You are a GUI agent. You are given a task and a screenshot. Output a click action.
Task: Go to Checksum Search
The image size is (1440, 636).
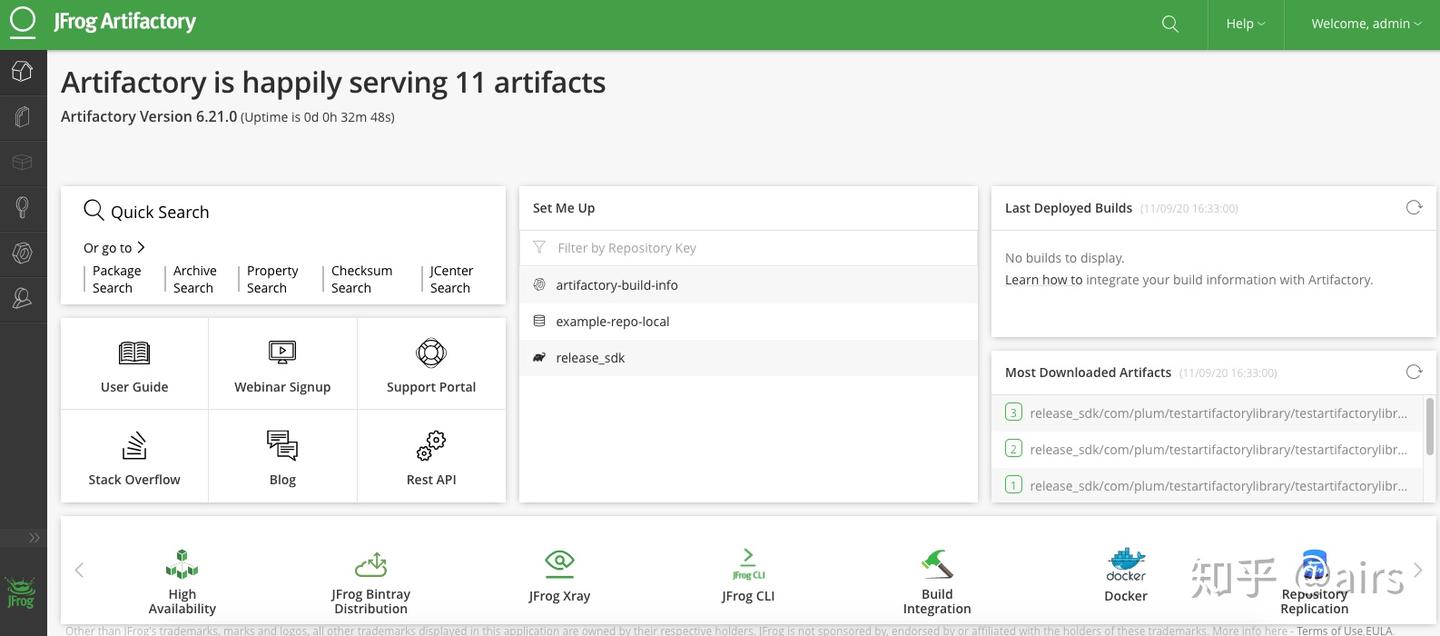[361, 279]
